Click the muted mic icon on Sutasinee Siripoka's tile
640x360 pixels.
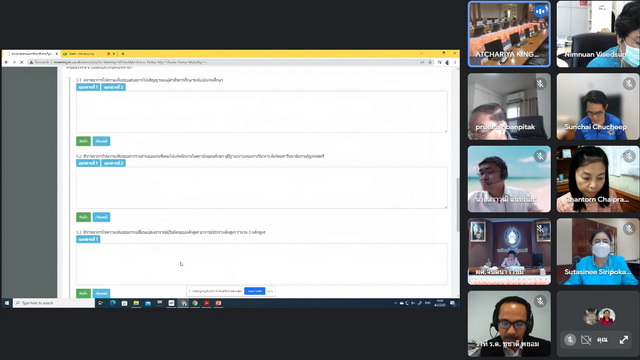point(629,229)
